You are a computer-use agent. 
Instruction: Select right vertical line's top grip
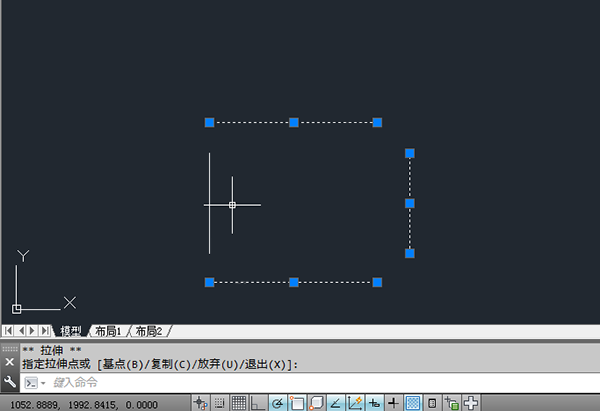(x=410, y=153)
